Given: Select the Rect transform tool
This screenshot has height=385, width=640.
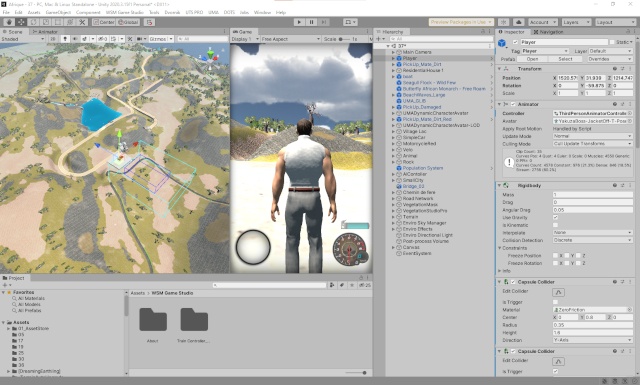Looking at the screenshot, I should [58, 22].
